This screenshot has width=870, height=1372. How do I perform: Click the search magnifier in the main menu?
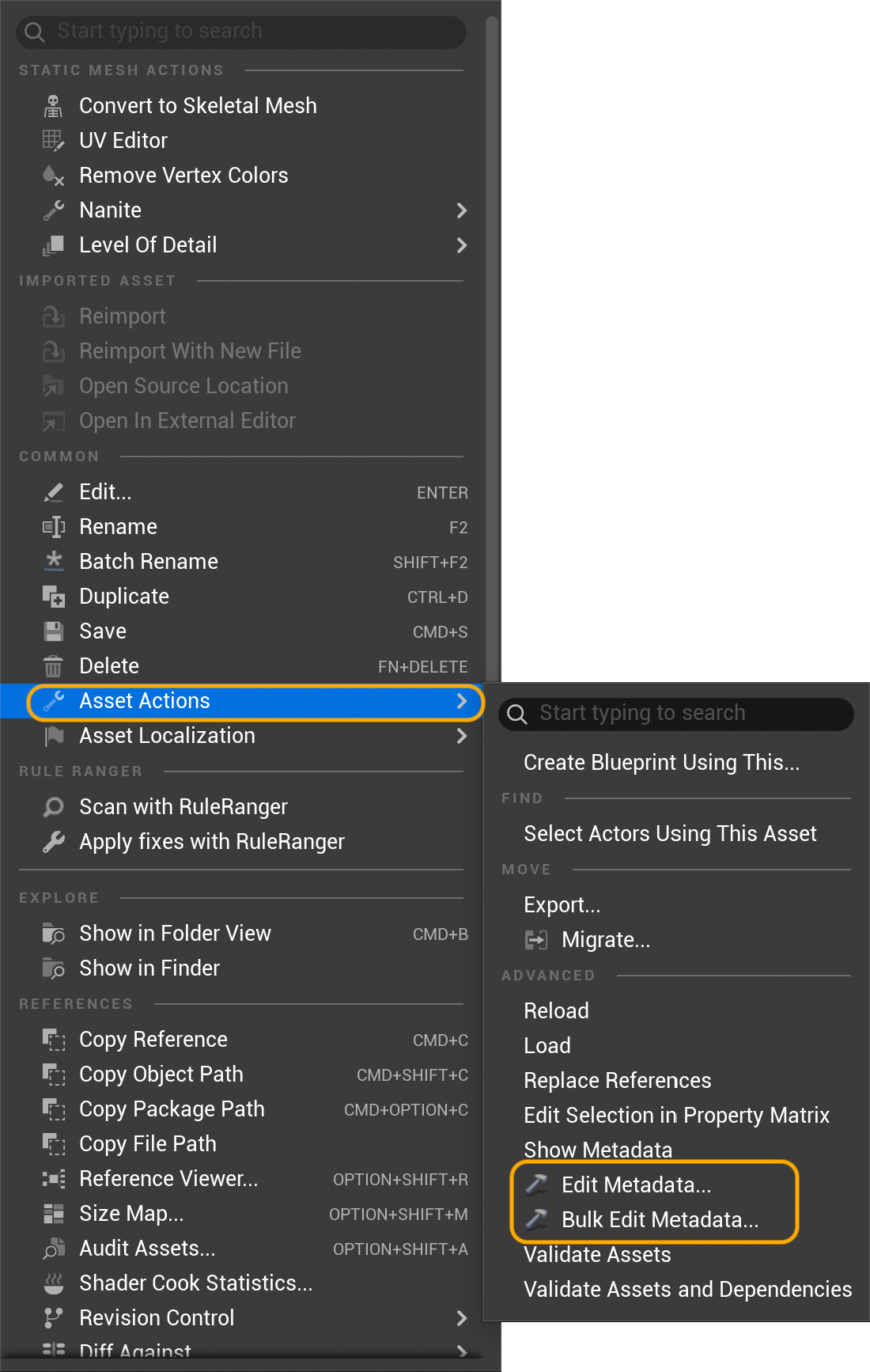35,32
